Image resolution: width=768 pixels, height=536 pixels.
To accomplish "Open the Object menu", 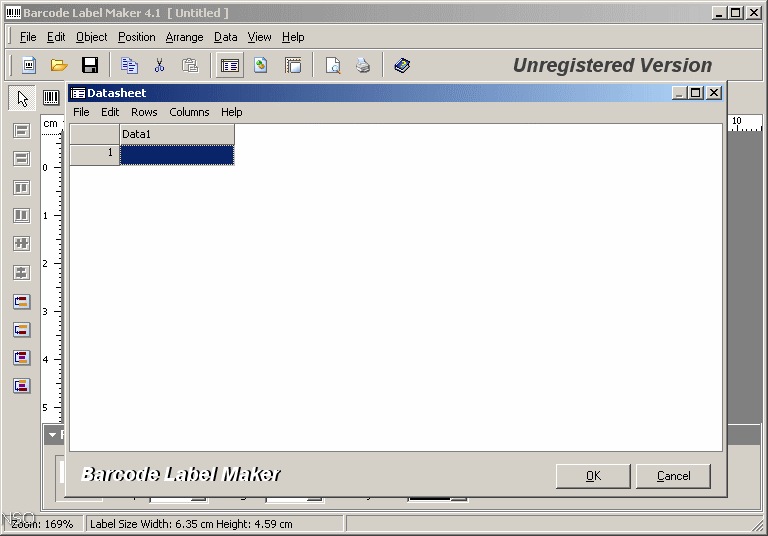I will point(92,37).
